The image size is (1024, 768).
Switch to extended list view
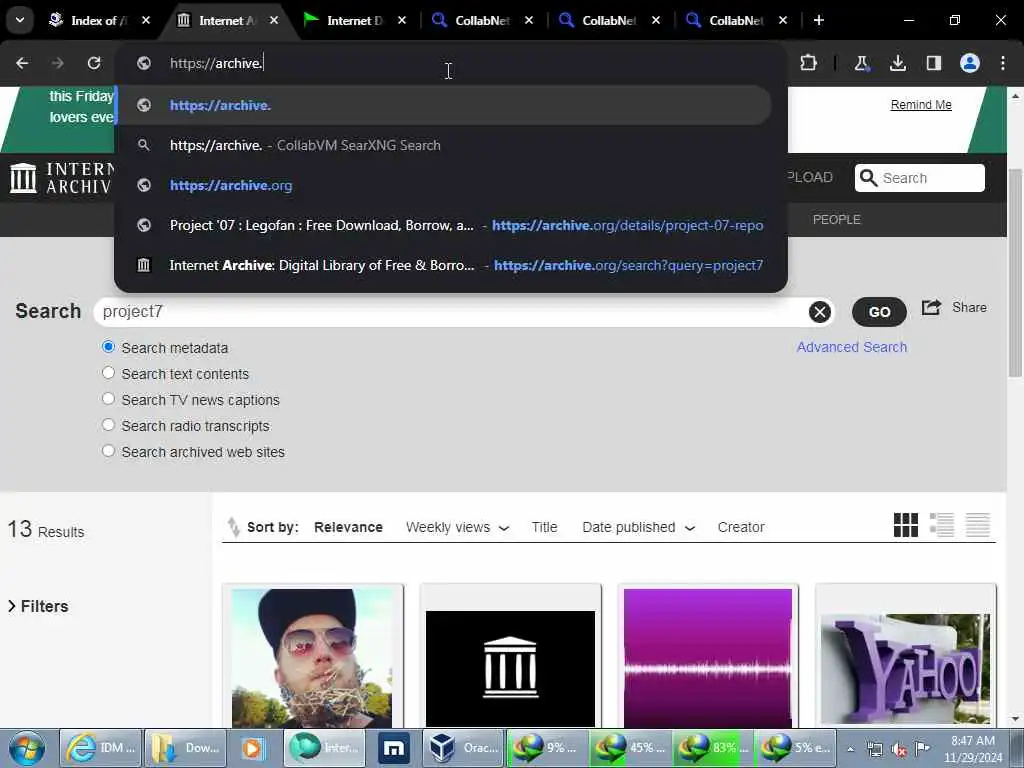tap(942, 525)
